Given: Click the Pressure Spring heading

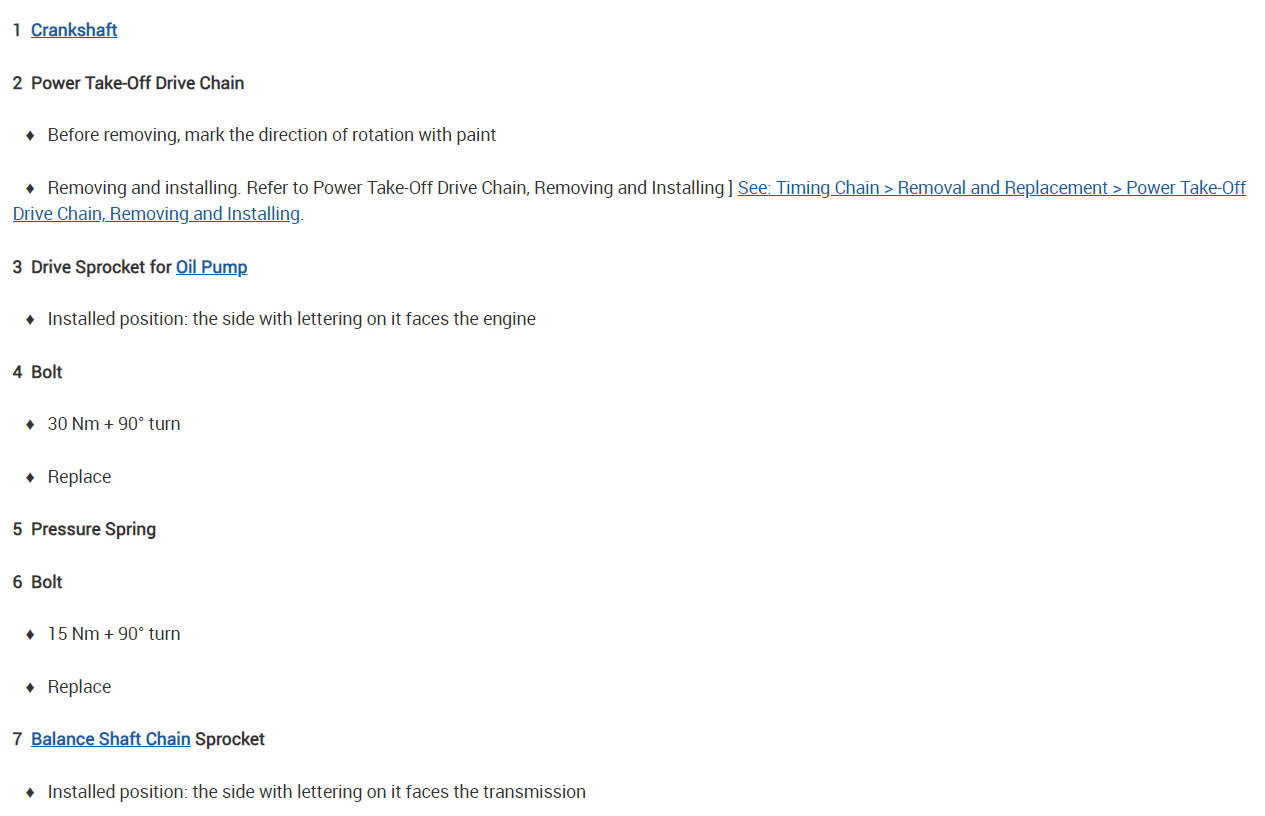Looking at the screenshot, I should [93, 529].
